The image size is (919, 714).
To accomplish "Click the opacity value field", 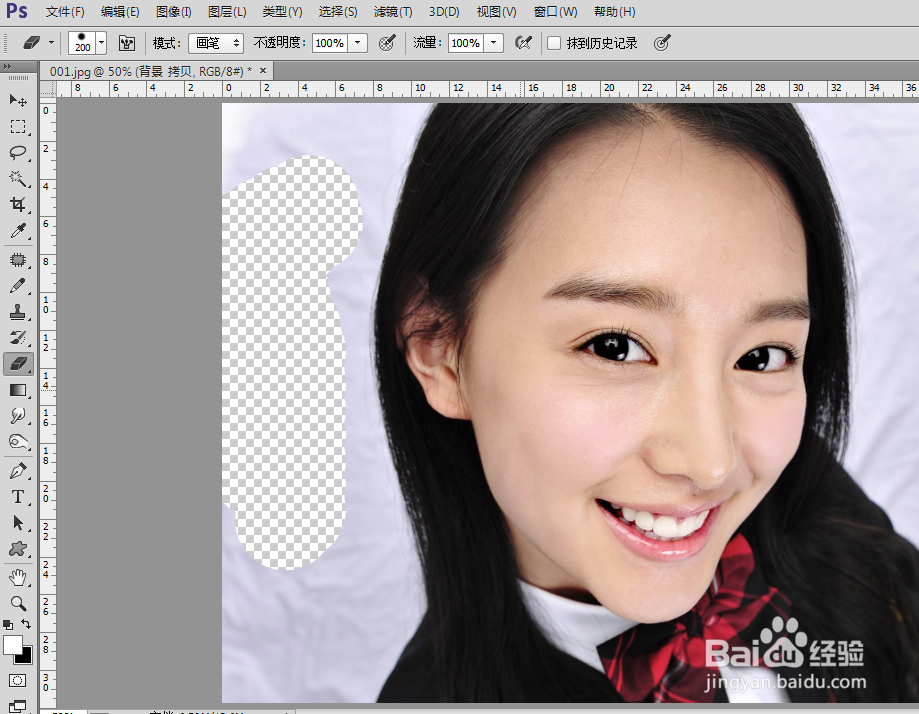I will [x=329, y=43].
